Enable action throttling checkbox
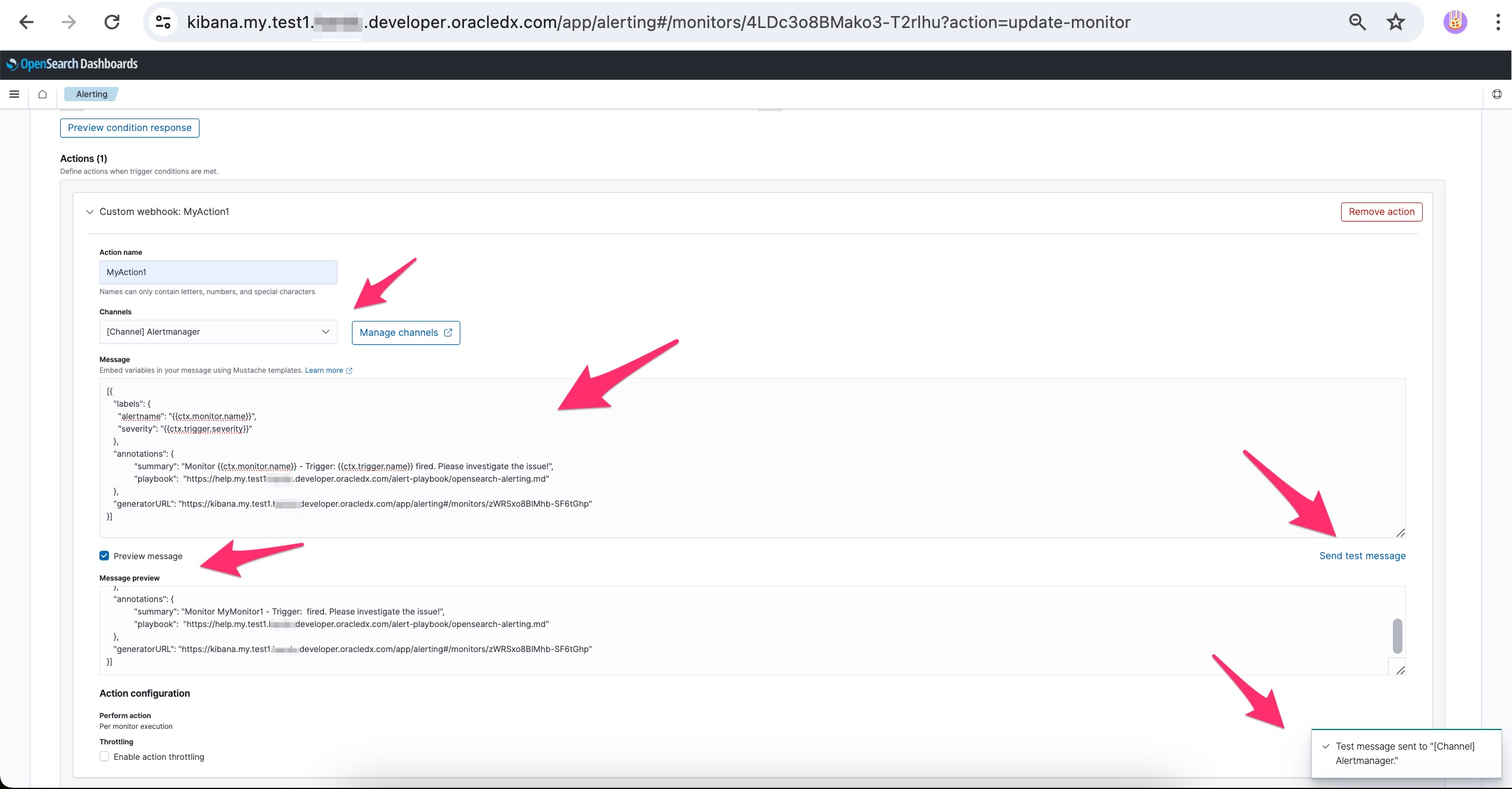The height and width of the screenshot is (789, 1512). tap(104, 756)
